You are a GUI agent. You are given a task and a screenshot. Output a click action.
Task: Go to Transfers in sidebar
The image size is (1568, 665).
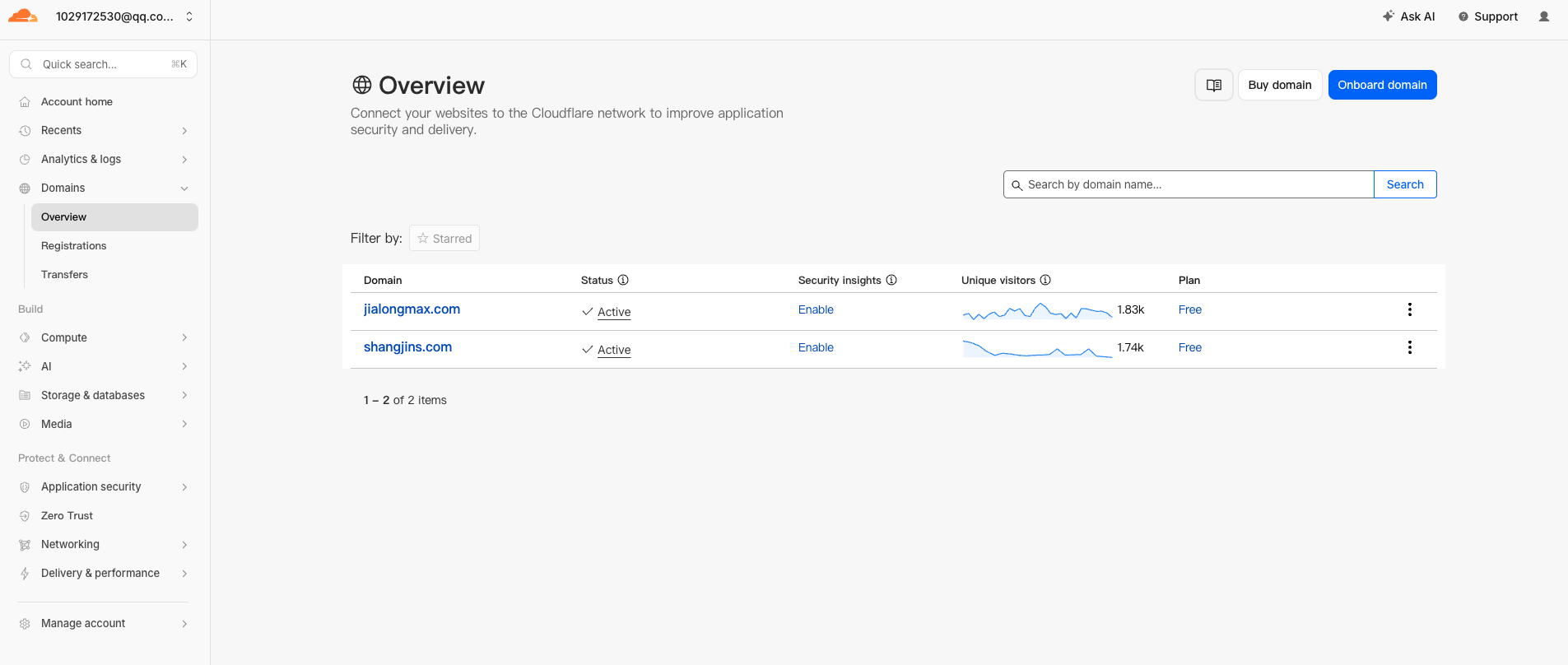click(64, 275)
